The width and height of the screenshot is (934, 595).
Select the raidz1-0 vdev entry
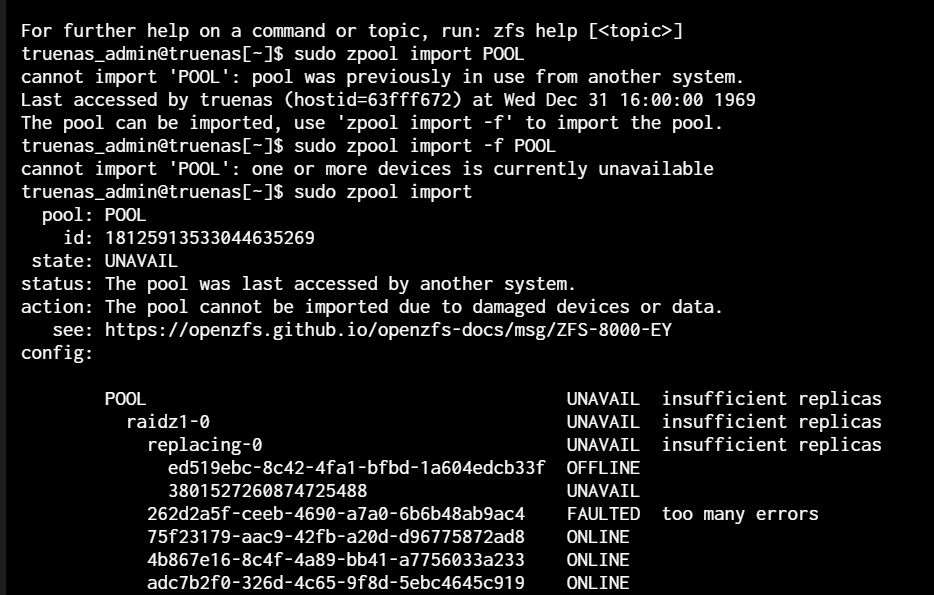pyautogui.click(x=167, y=422)
